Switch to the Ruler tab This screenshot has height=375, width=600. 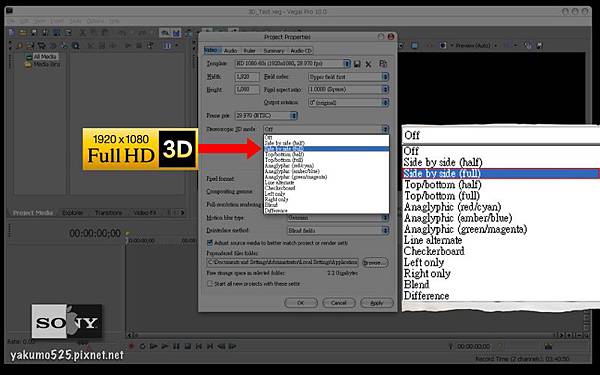coord(249,51)
